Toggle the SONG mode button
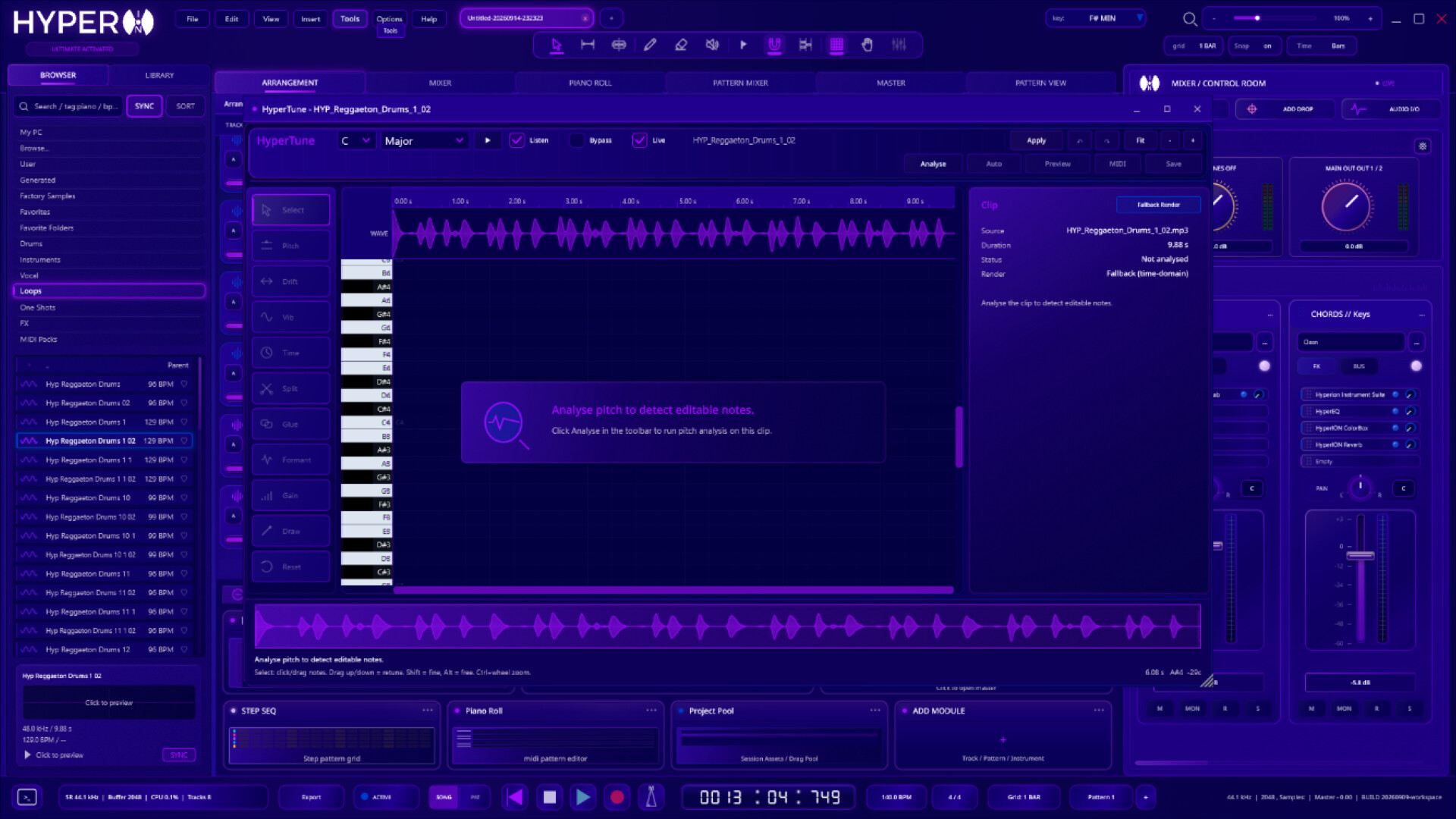The width and height of the screenshot is (1456, 819). (x=444, y=797)
